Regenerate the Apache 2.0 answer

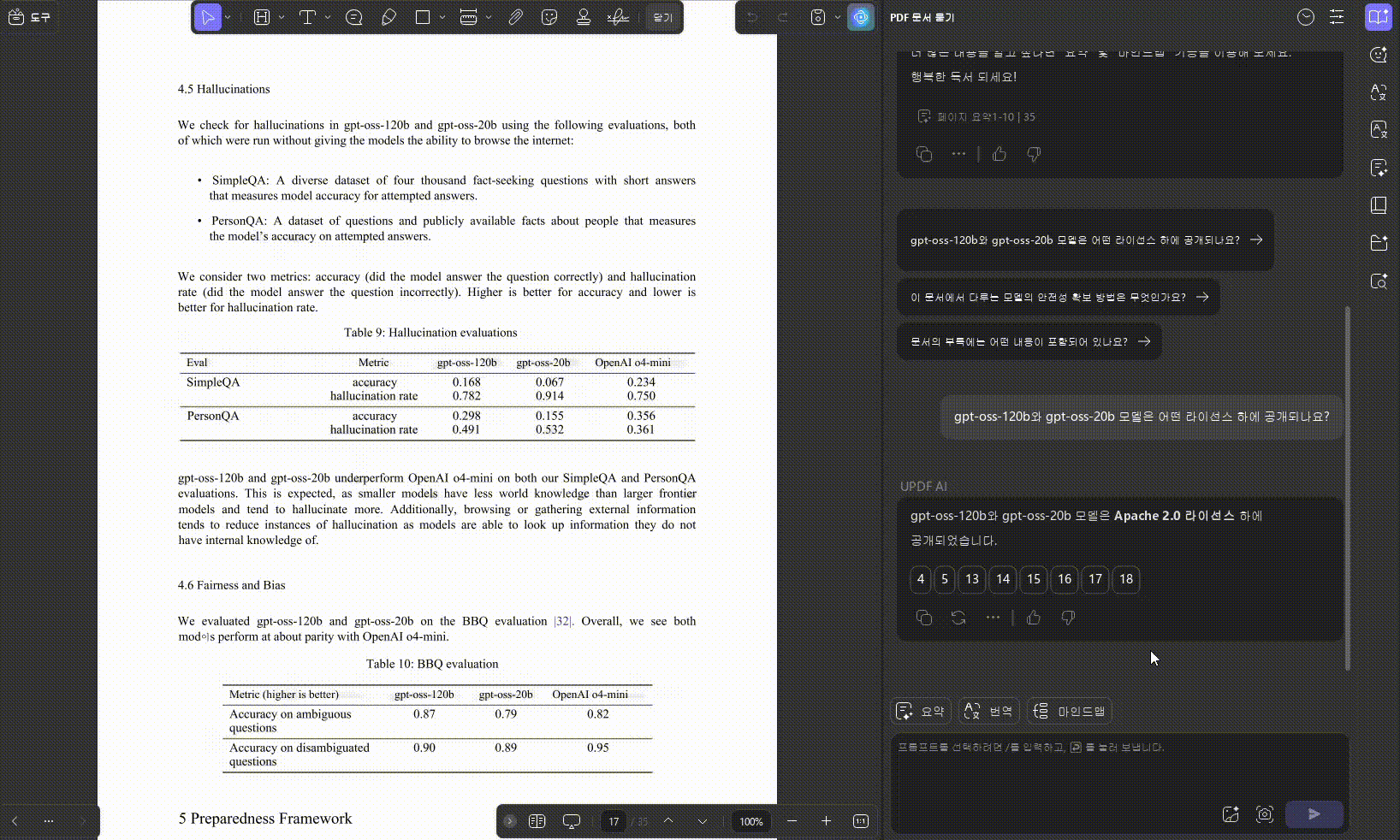point(958,618)
